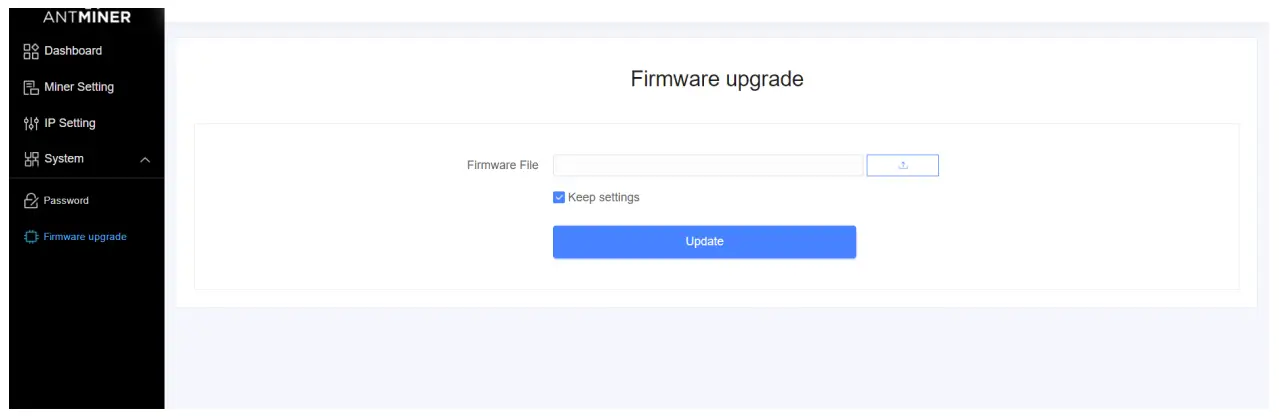
Task: Click the System menu icon
Action: (31, 159)
